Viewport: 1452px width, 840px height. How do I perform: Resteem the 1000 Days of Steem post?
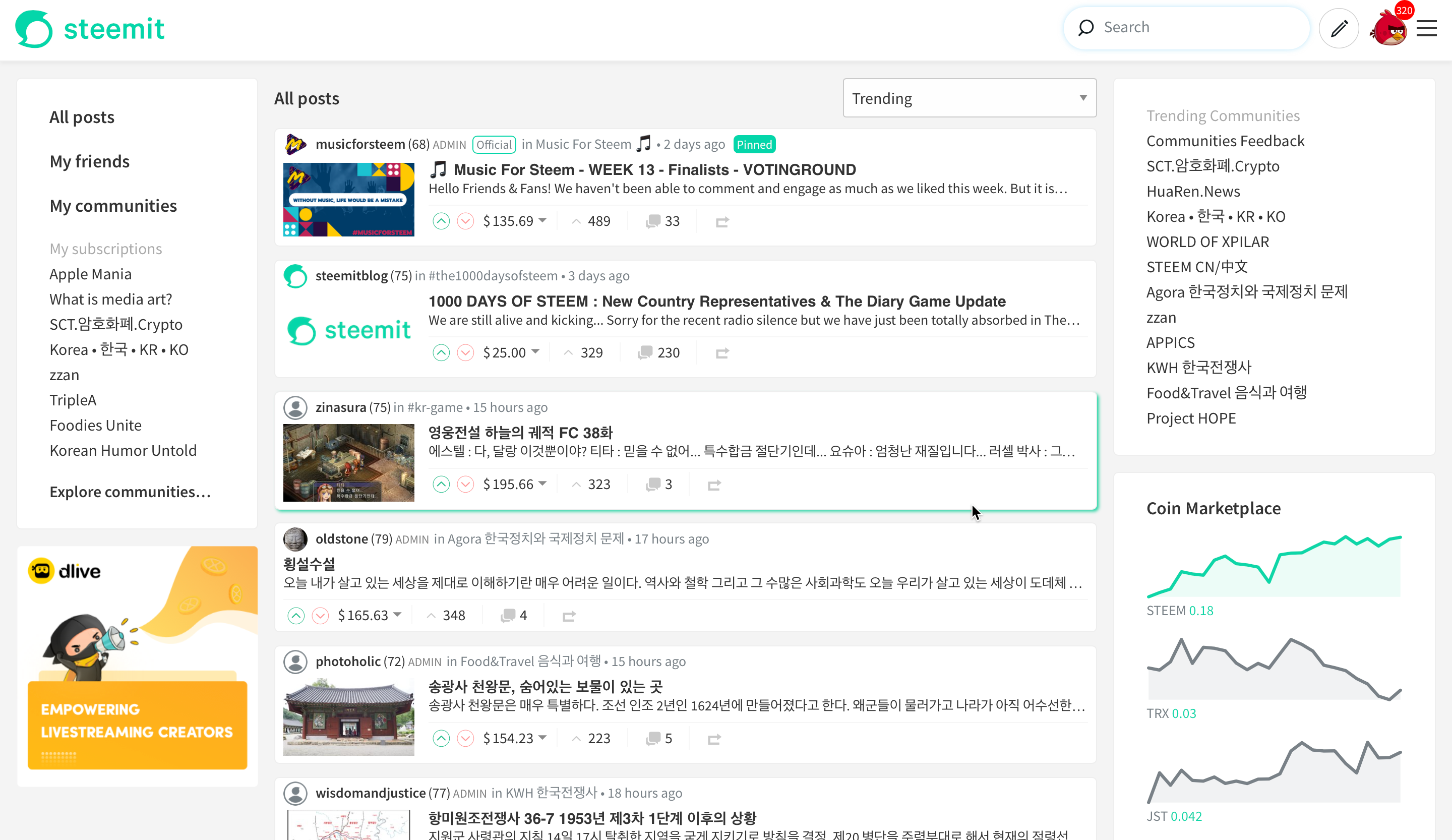coord(722,353)
